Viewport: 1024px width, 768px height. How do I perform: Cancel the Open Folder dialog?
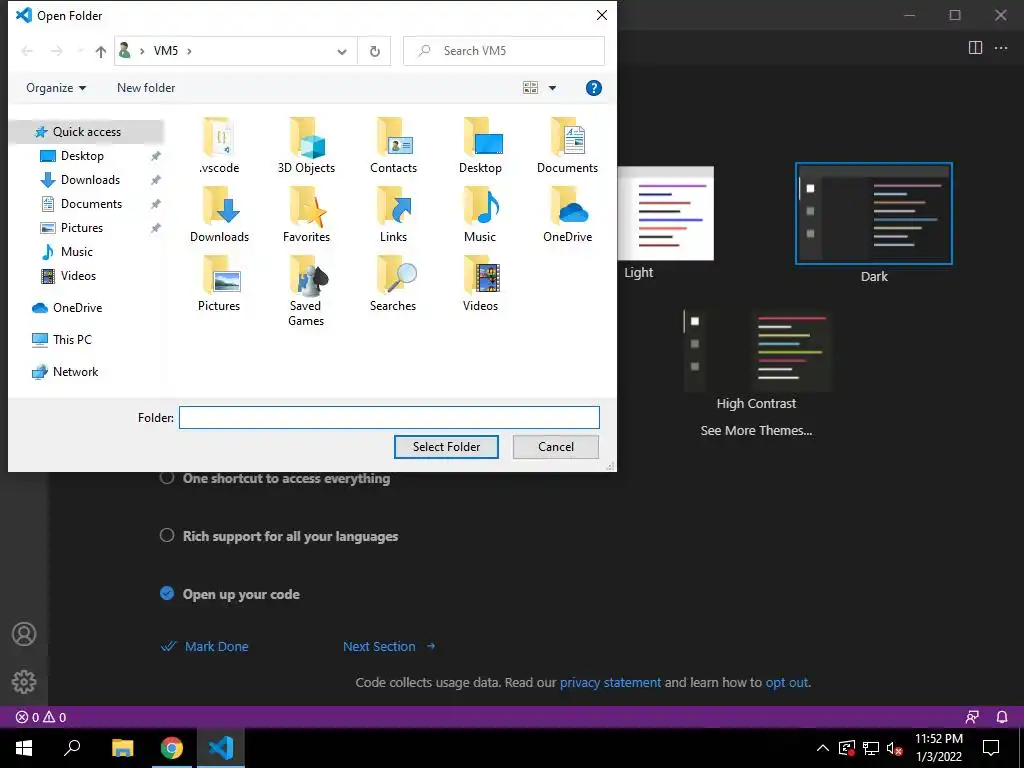pos(556,447)
